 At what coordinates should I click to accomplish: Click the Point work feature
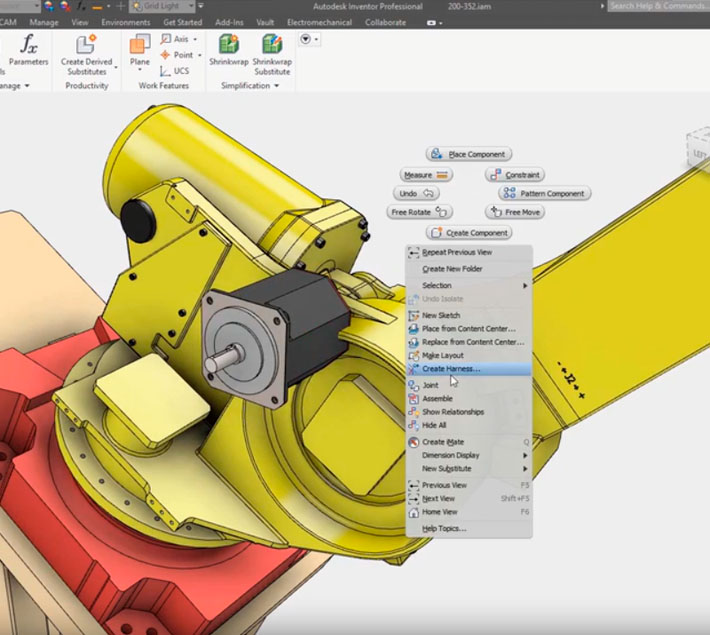click(x=176, y=55)
